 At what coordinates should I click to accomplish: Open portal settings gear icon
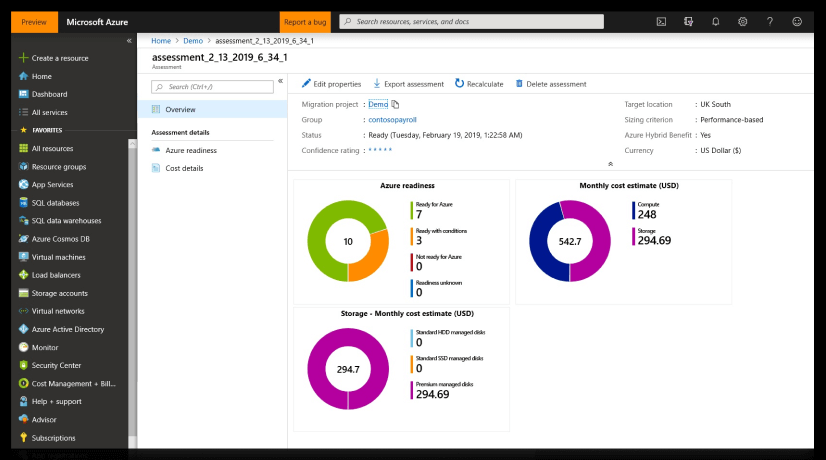tap(742, 22)
